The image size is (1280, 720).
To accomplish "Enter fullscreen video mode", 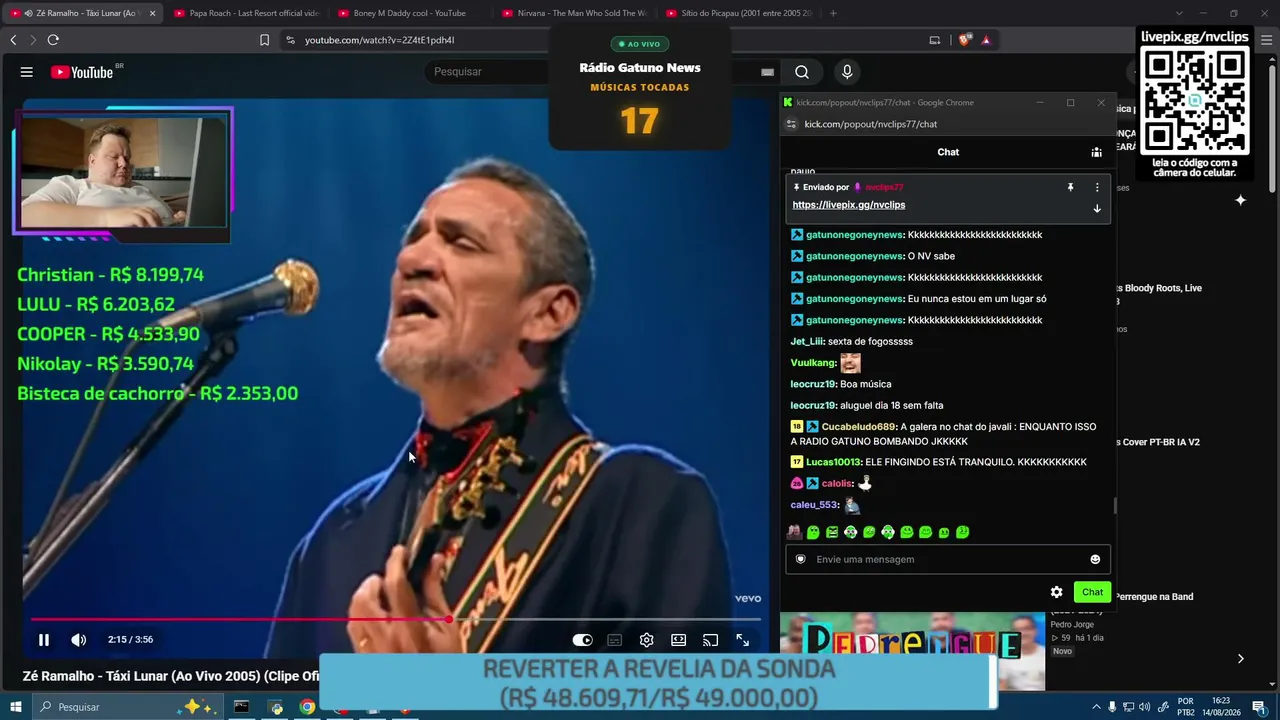I will click(743, 640).
